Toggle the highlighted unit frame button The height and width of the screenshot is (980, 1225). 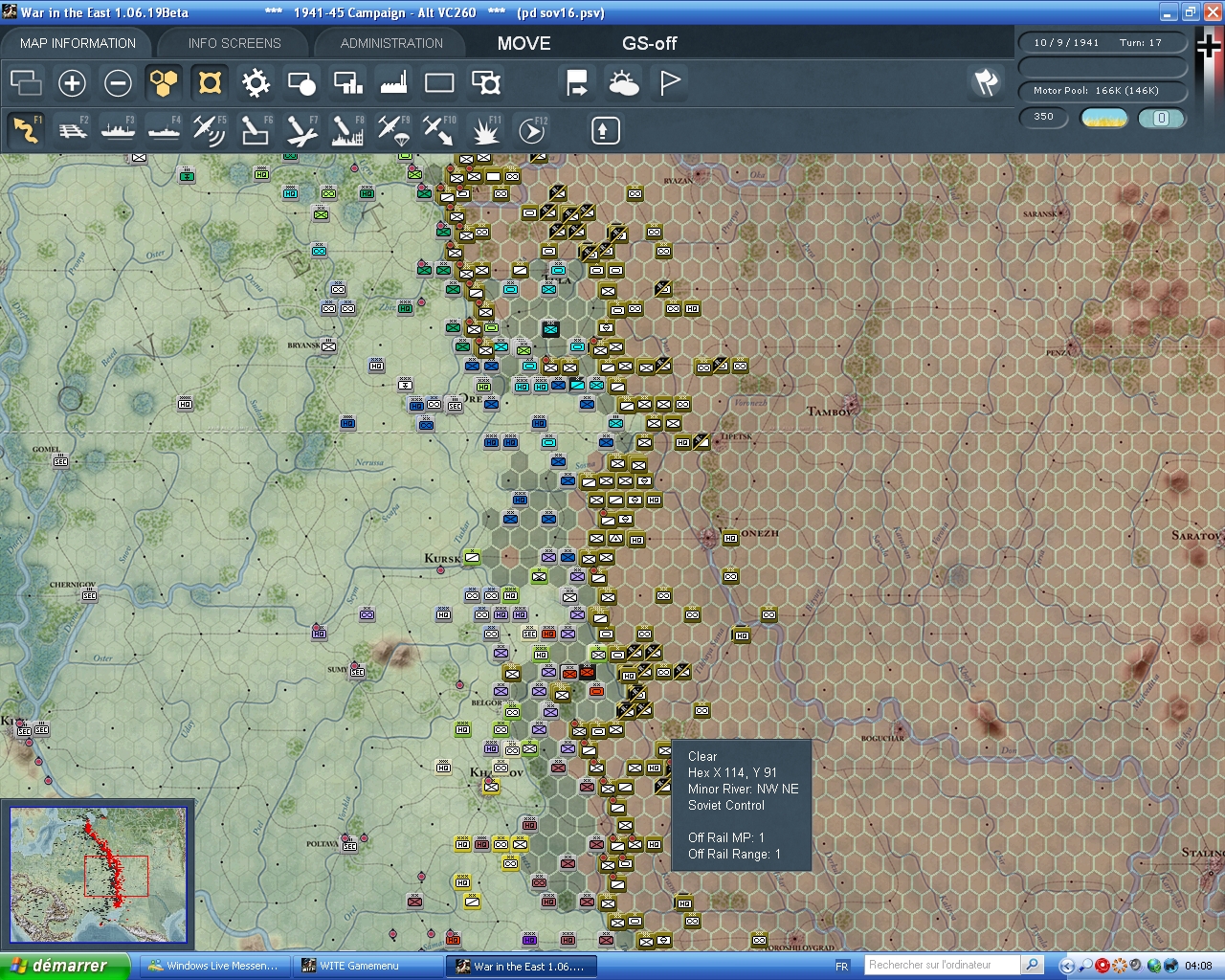[210, 83]
